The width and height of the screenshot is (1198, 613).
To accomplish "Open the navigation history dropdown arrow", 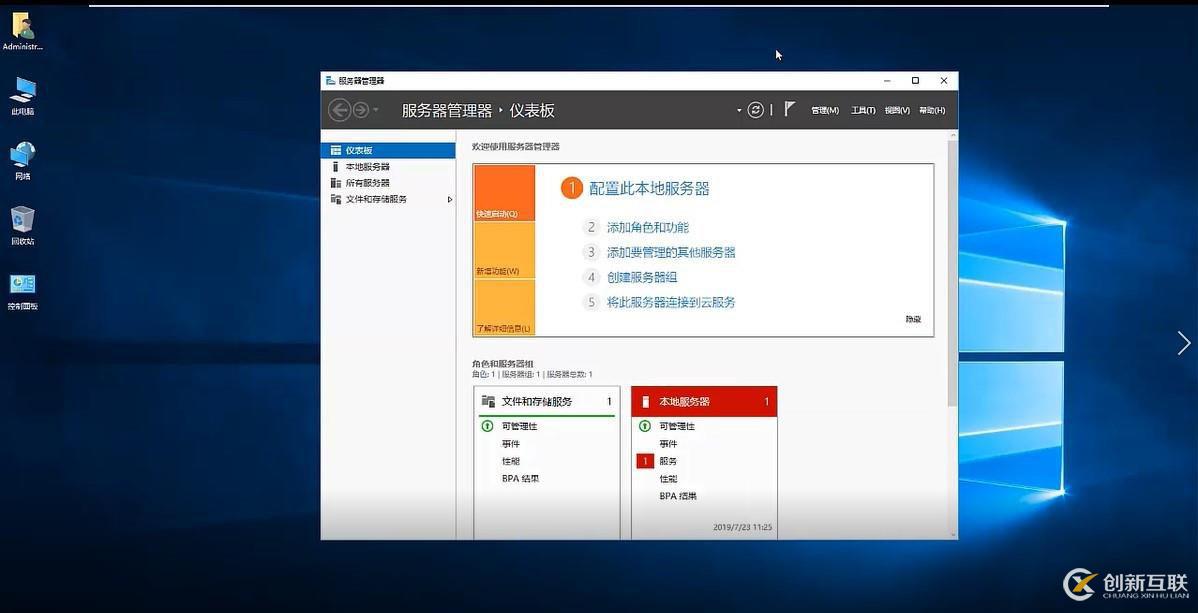I will [x=376, y=111].
